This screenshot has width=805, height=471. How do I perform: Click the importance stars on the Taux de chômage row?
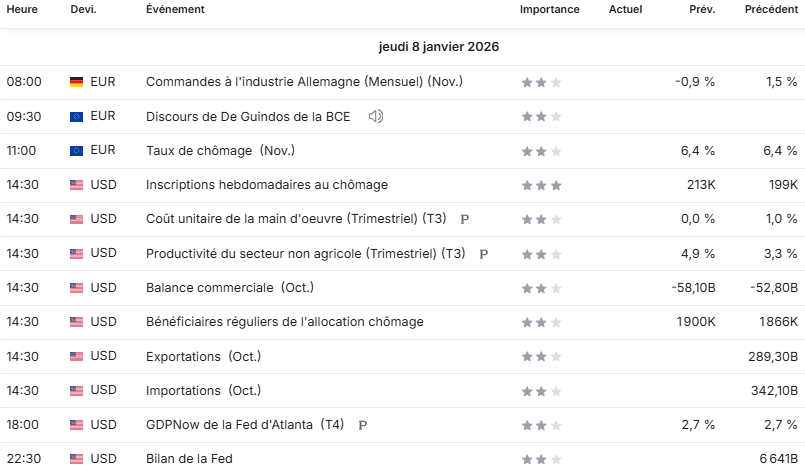click(x=542, y=151)
